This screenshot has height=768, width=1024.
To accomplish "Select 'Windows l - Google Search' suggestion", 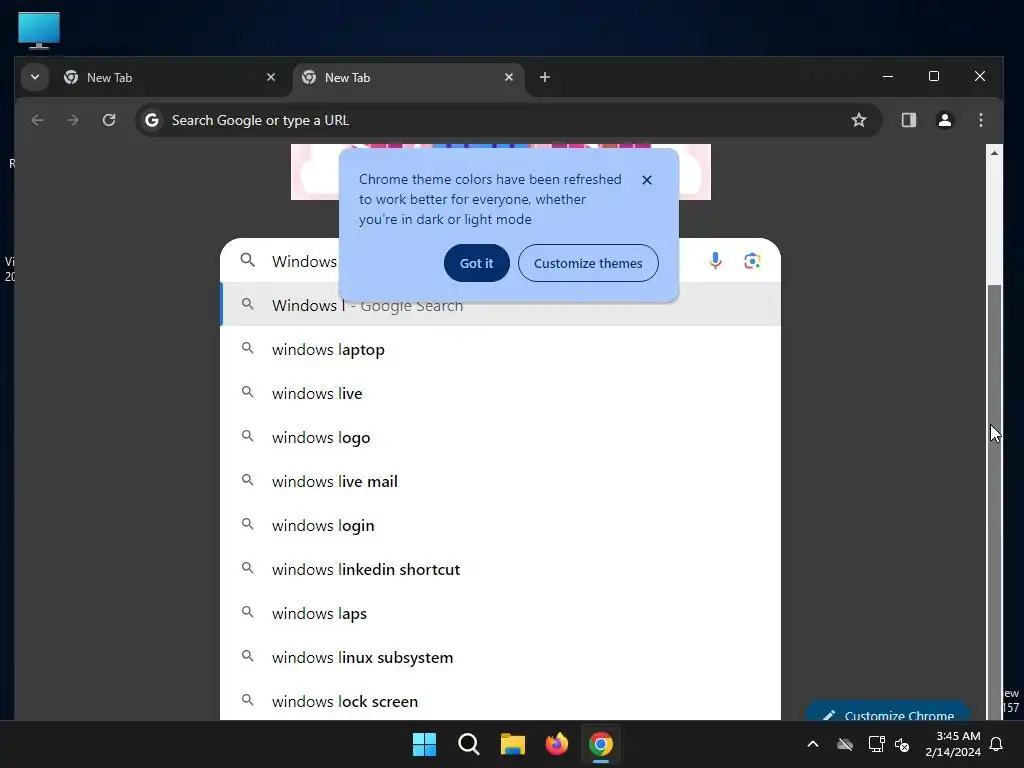I will (500, 305).
